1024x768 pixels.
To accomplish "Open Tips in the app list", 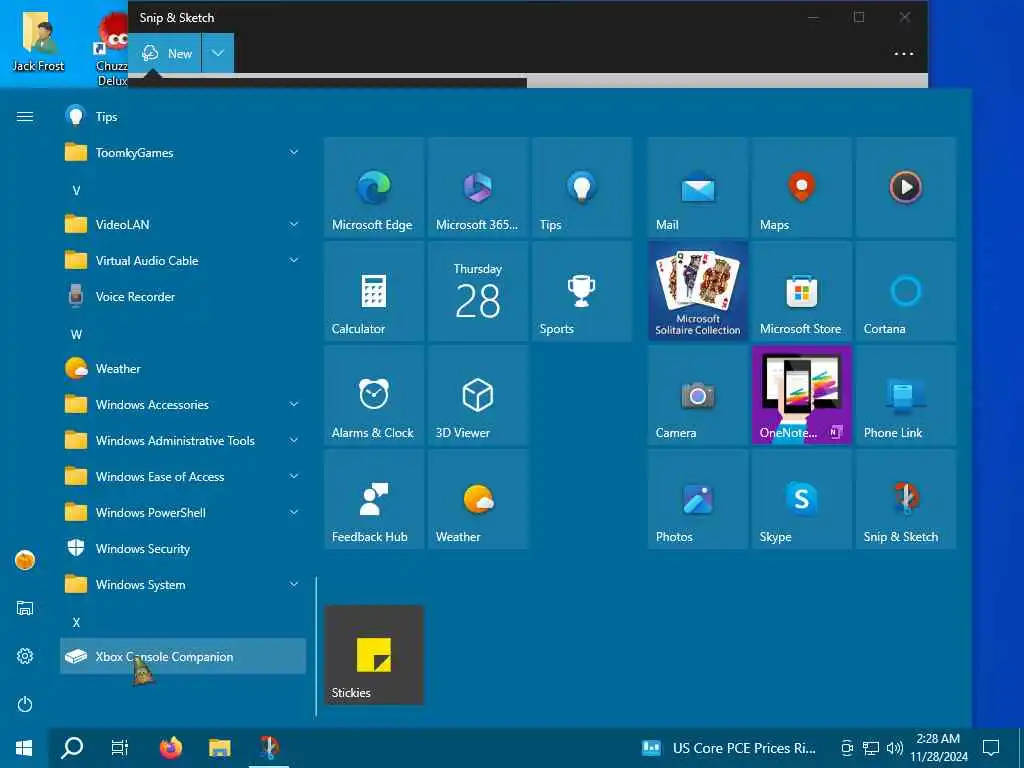I will [183, 116].
